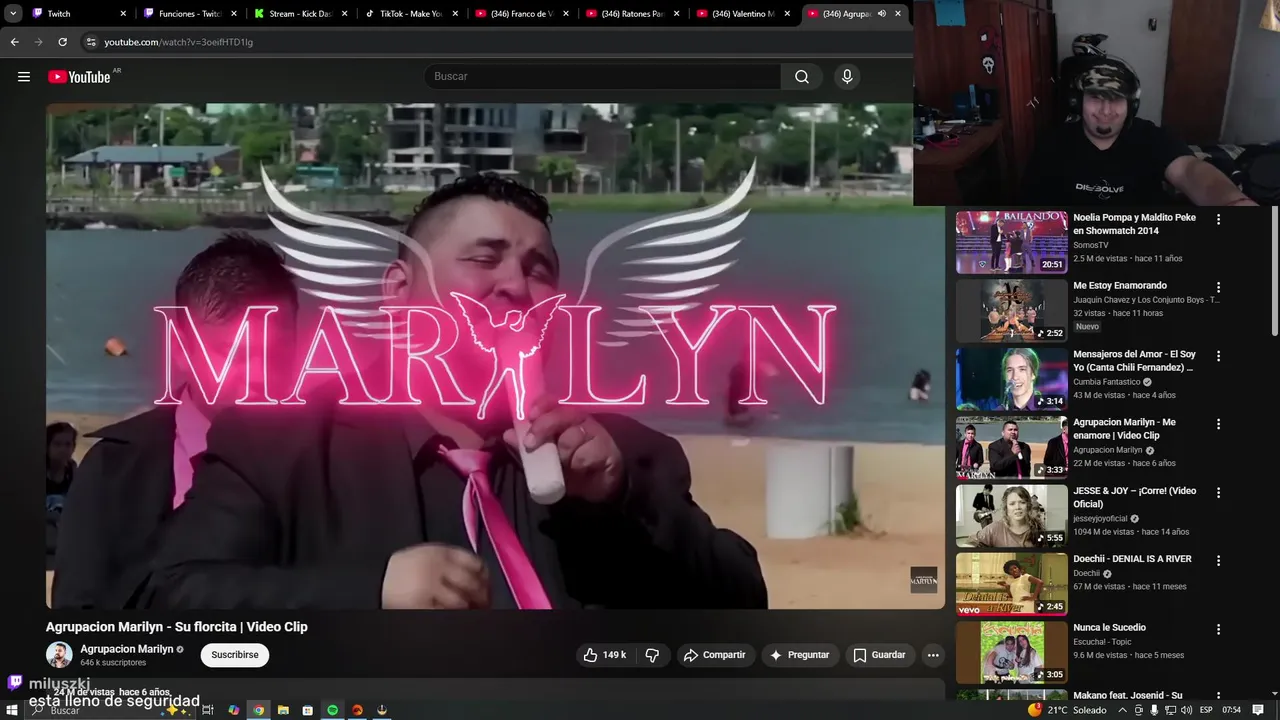Open the tab search dropdown arrow
The height and width of the screenshot is (720, 1280).
[13, 14]
